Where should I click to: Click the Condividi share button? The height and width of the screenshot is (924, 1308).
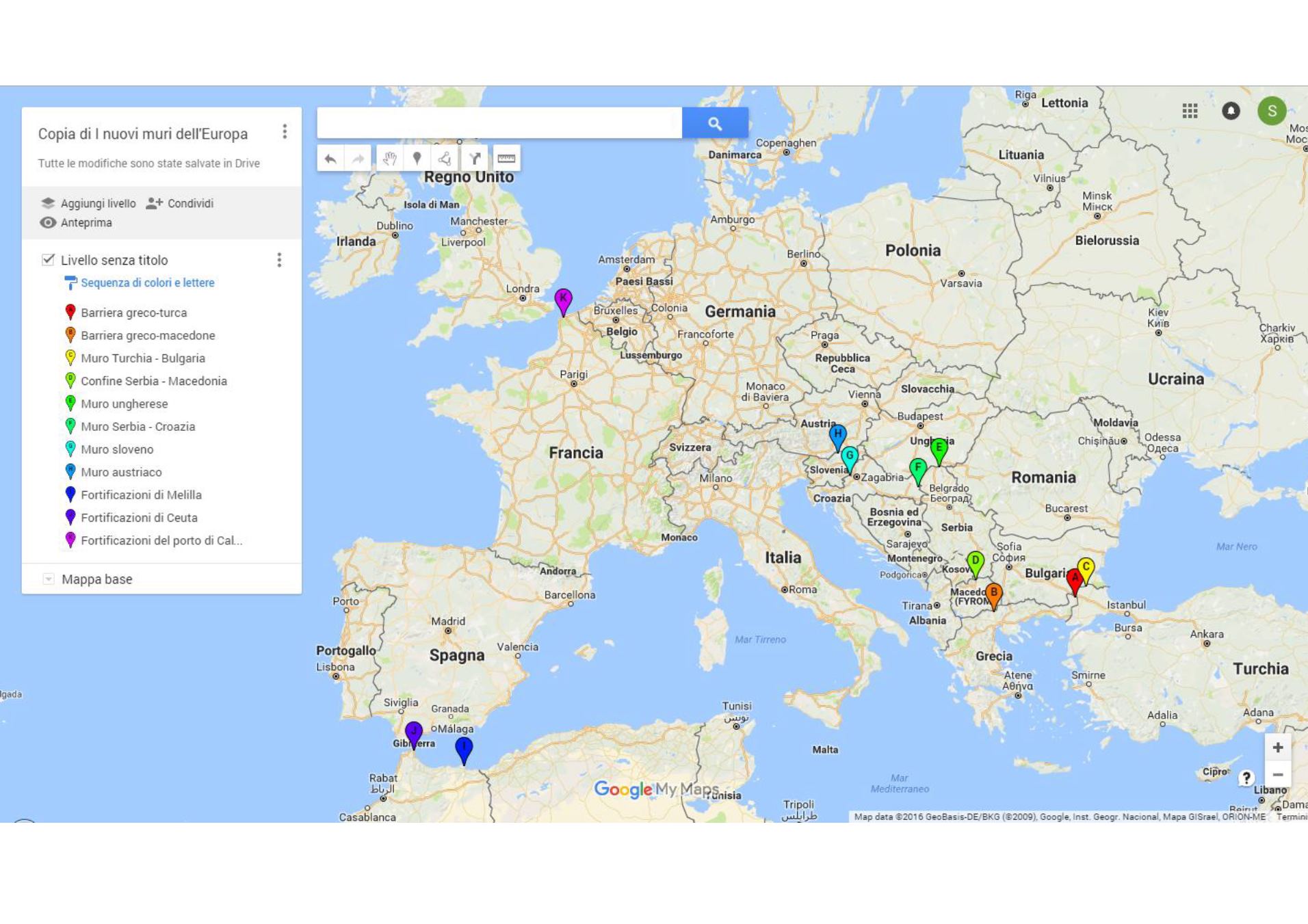180,203
